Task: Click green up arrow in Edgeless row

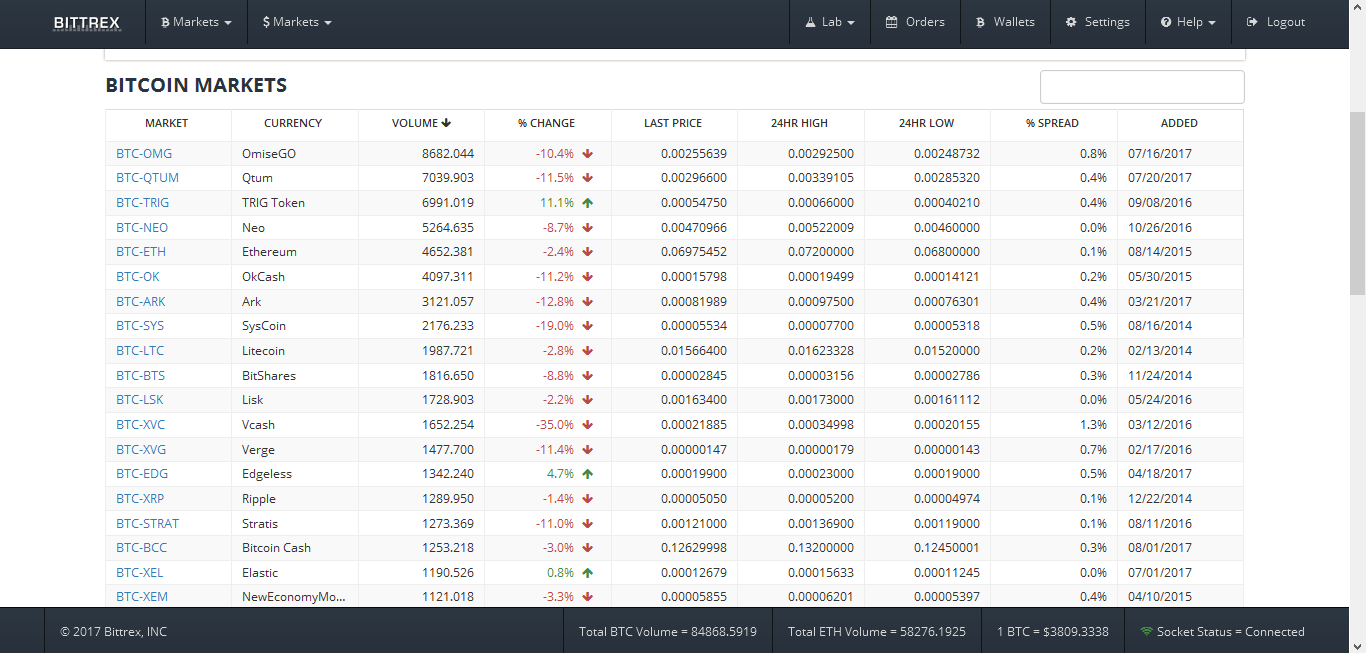Action: pyautogui.click(x=588, y=474)
